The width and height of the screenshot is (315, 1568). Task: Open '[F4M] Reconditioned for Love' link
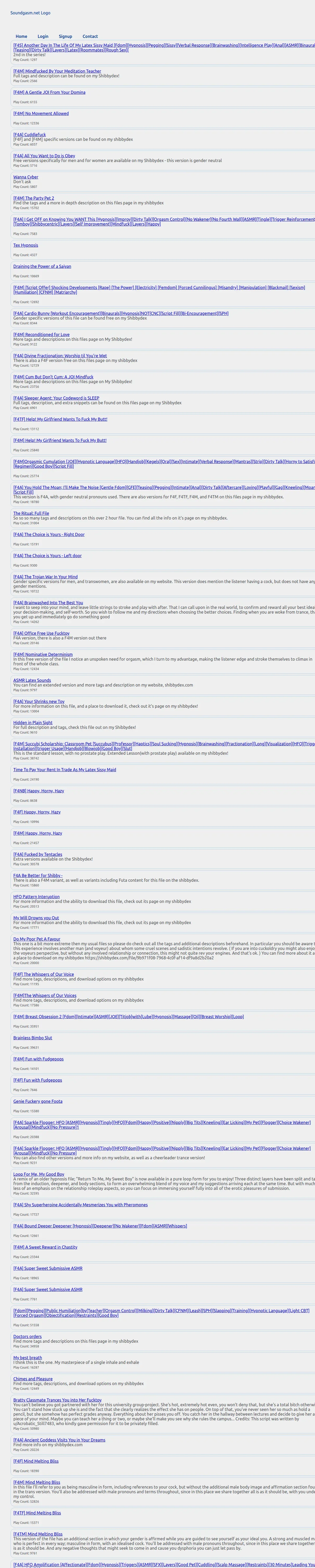tap(41, 334)
